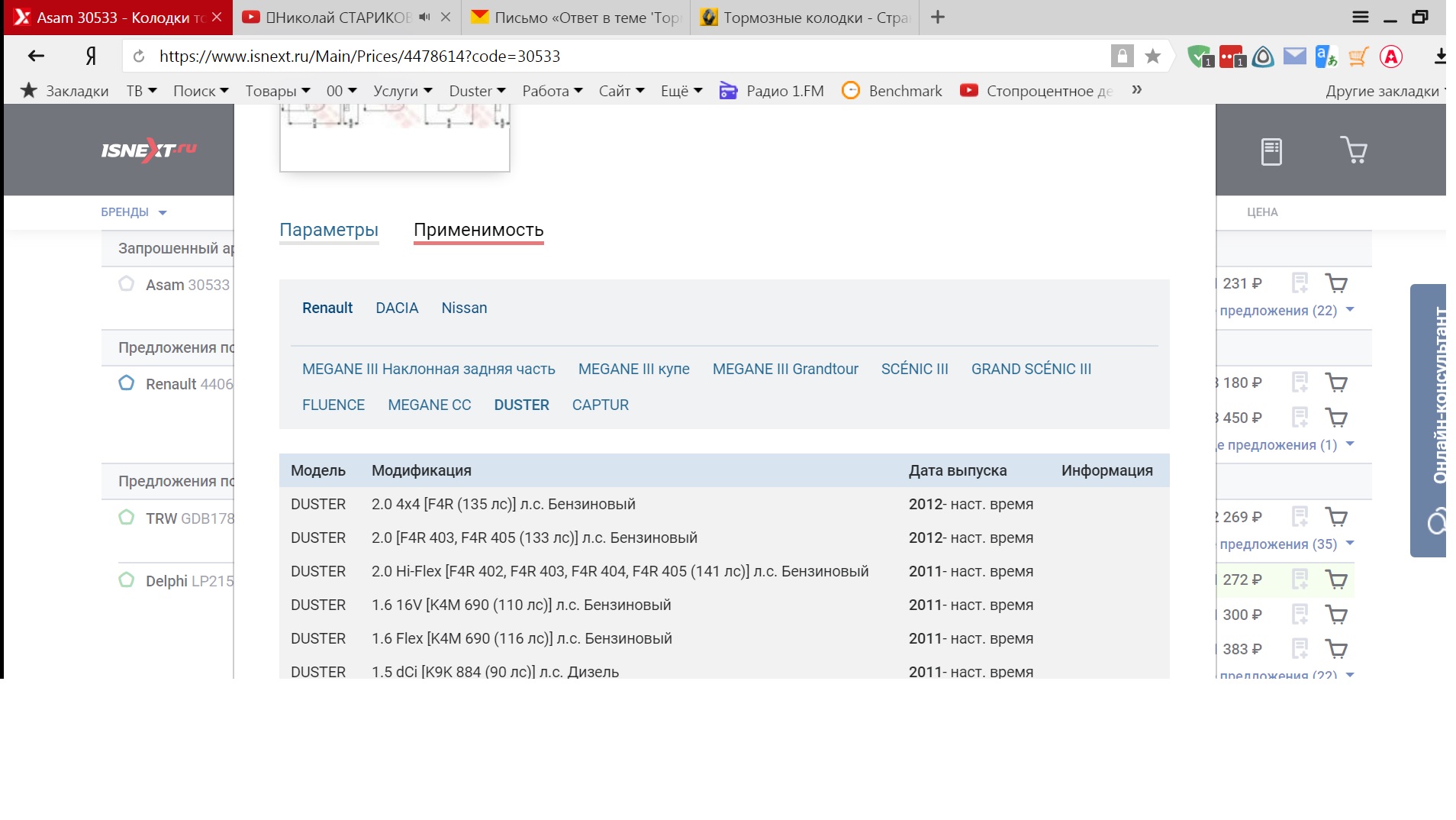Choose the SCÉNIC III model

(x=915, y=369)
